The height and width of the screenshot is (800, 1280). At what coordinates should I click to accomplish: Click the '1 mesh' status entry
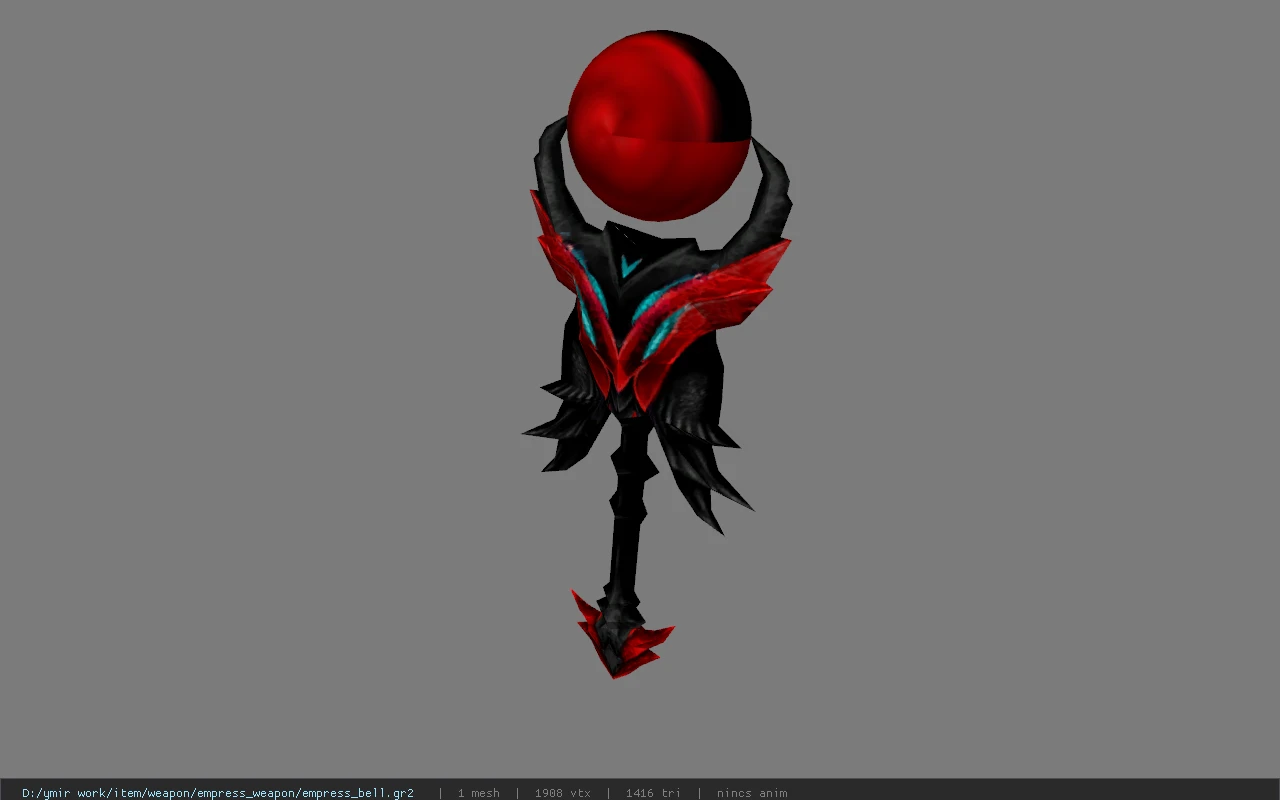click(x=478, y=793)
